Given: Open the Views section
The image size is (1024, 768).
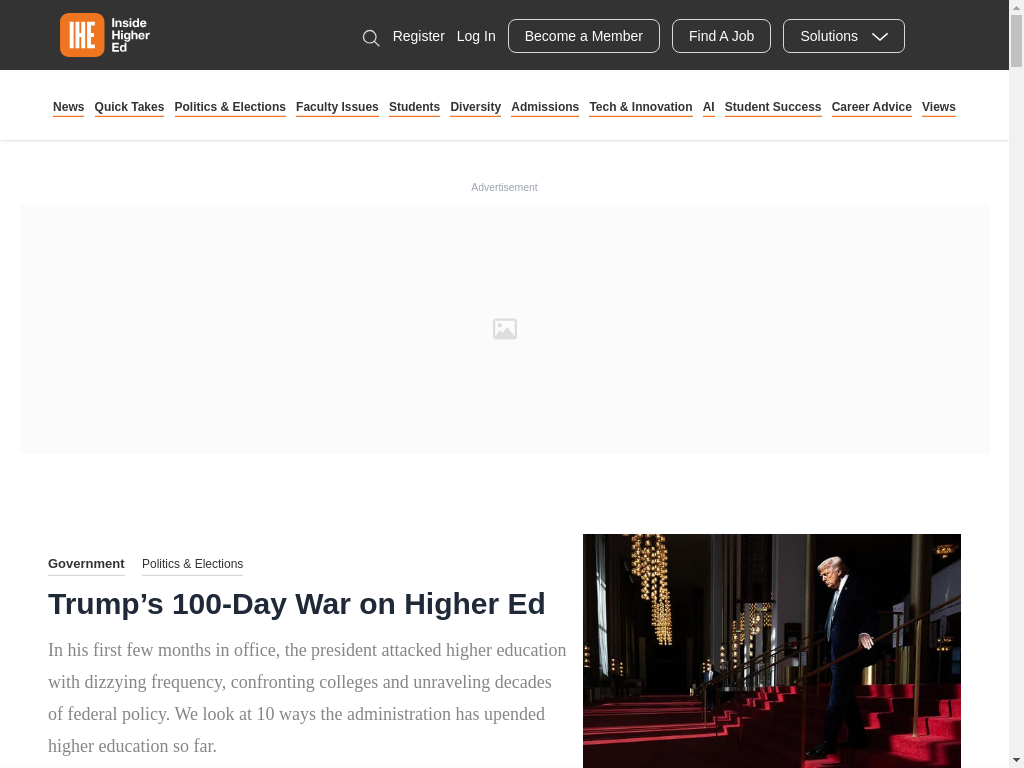Looking at the screenshot, I should click(939, 107).
